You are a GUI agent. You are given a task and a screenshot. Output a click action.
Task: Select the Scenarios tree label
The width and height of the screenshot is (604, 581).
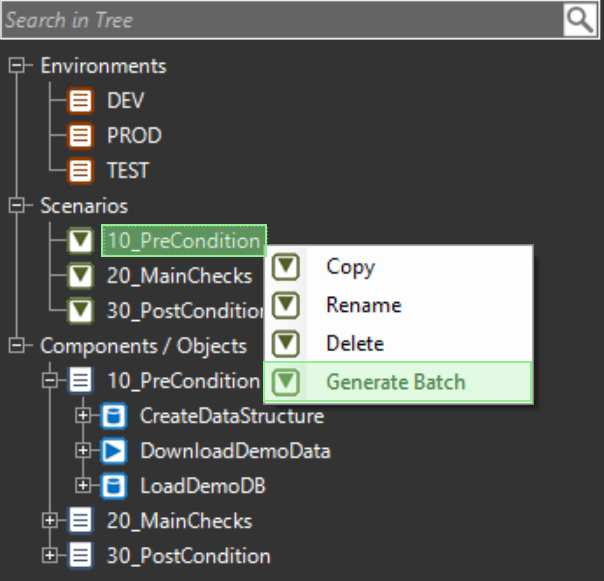pos(84,206)
